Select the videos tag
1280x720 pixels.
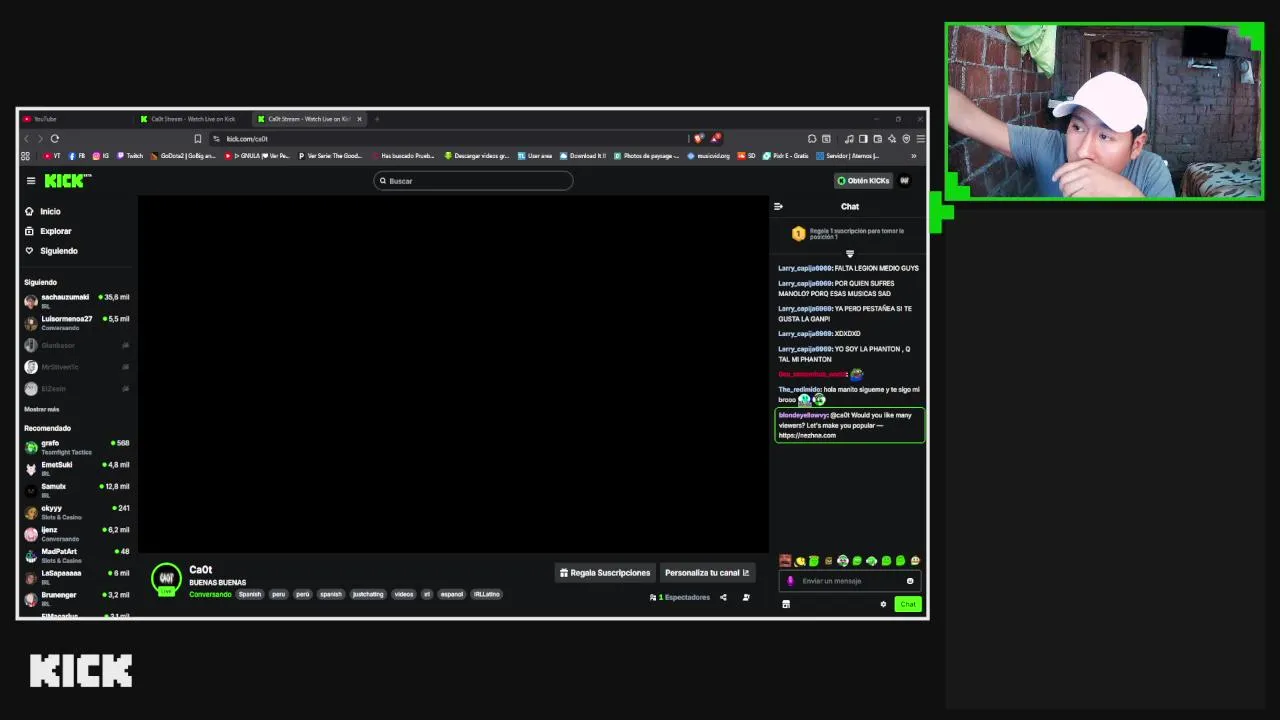[404, 594]
